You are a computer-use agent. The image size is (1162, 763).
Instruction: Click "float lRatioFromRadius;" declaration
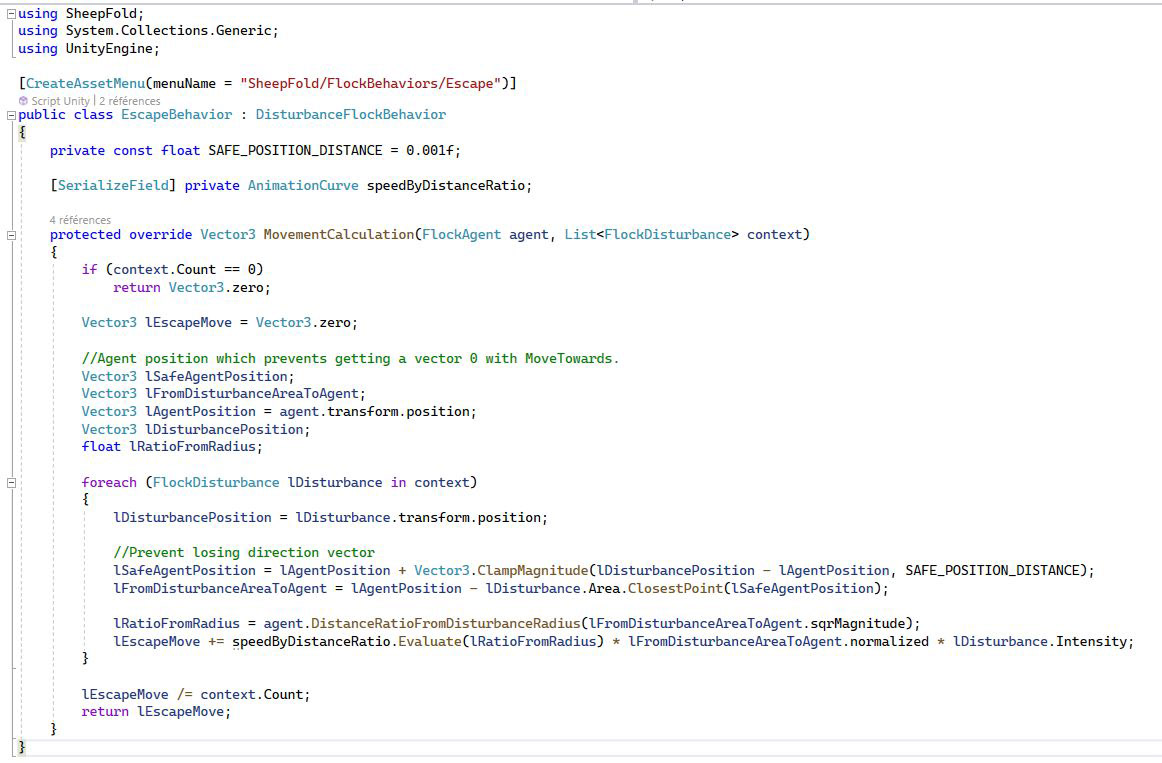172,447
